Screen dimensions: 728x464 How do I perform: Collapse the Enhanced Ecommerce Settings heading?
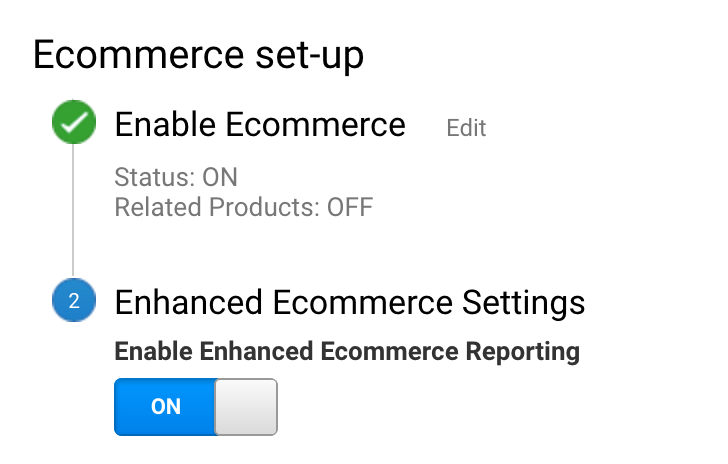[x=350, y=302]
